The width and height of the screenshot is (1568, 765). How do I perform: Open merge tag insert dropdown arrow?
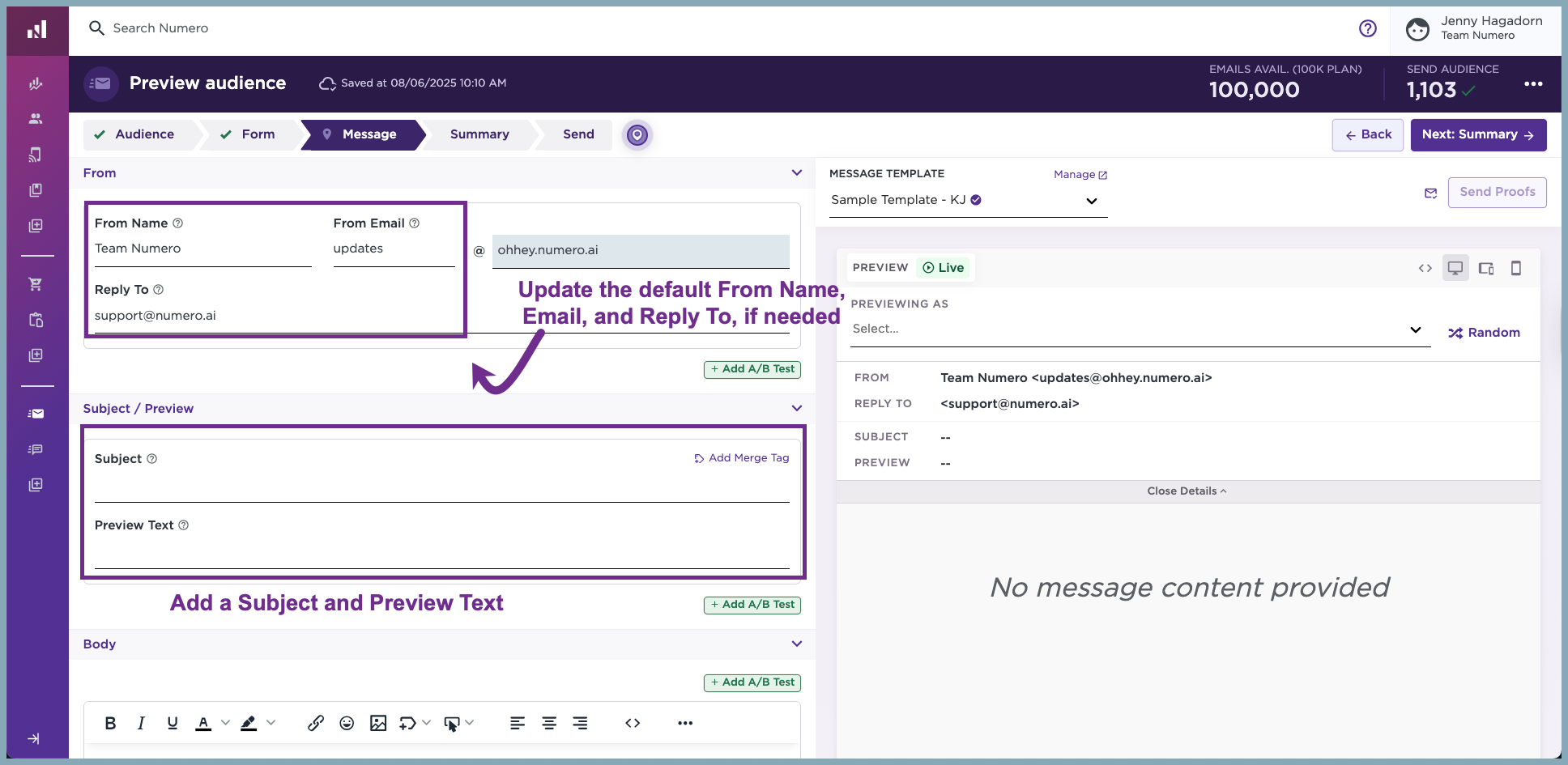[x=426, y=723]
